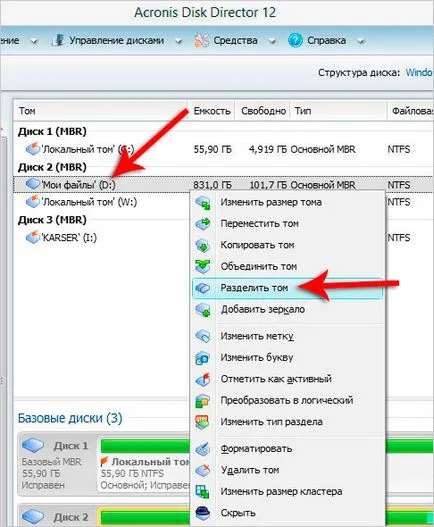This screenshot has width=434, height=527.
Task: Sort by the Тип column header
Action: pyautogui.click(x=339, y=111)
